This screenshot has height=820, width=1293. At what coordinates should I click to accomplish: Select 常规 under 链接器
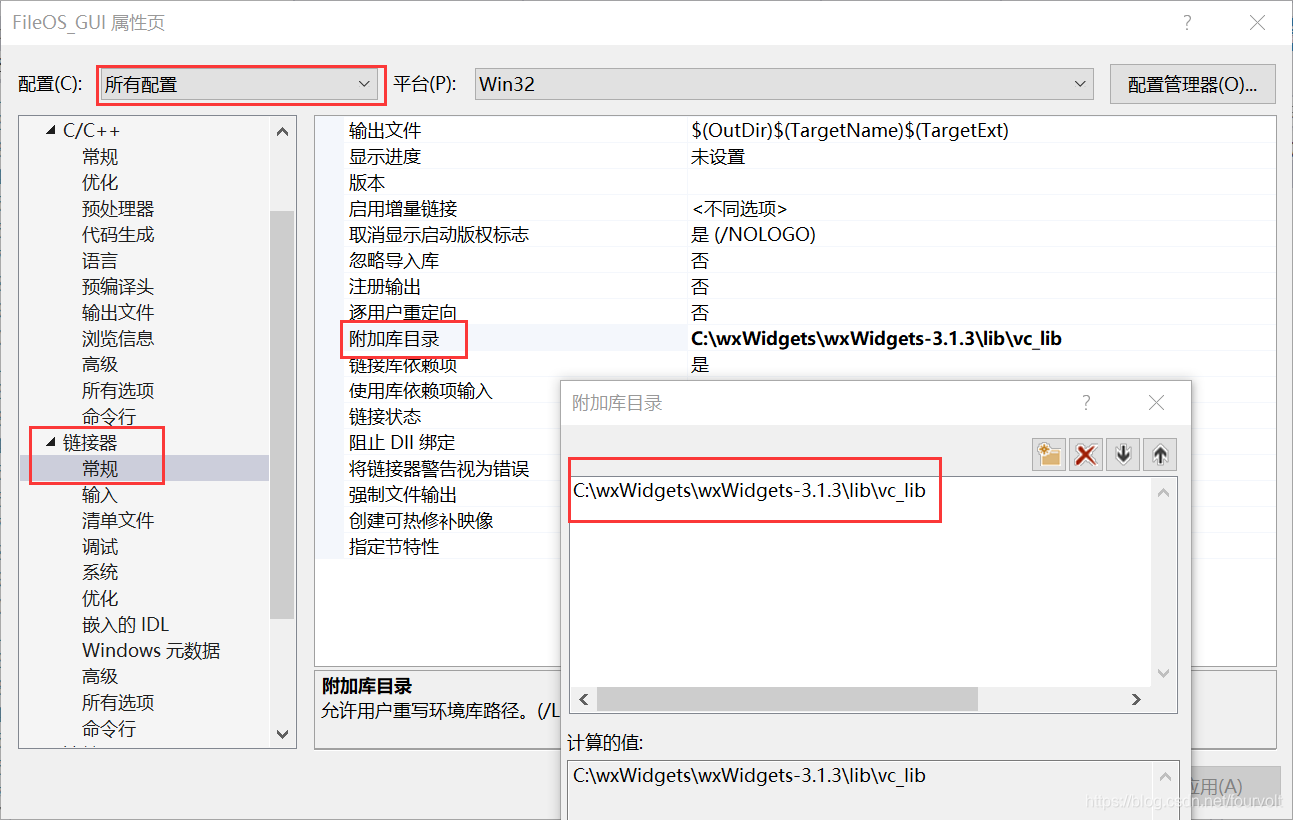(100, 469)
